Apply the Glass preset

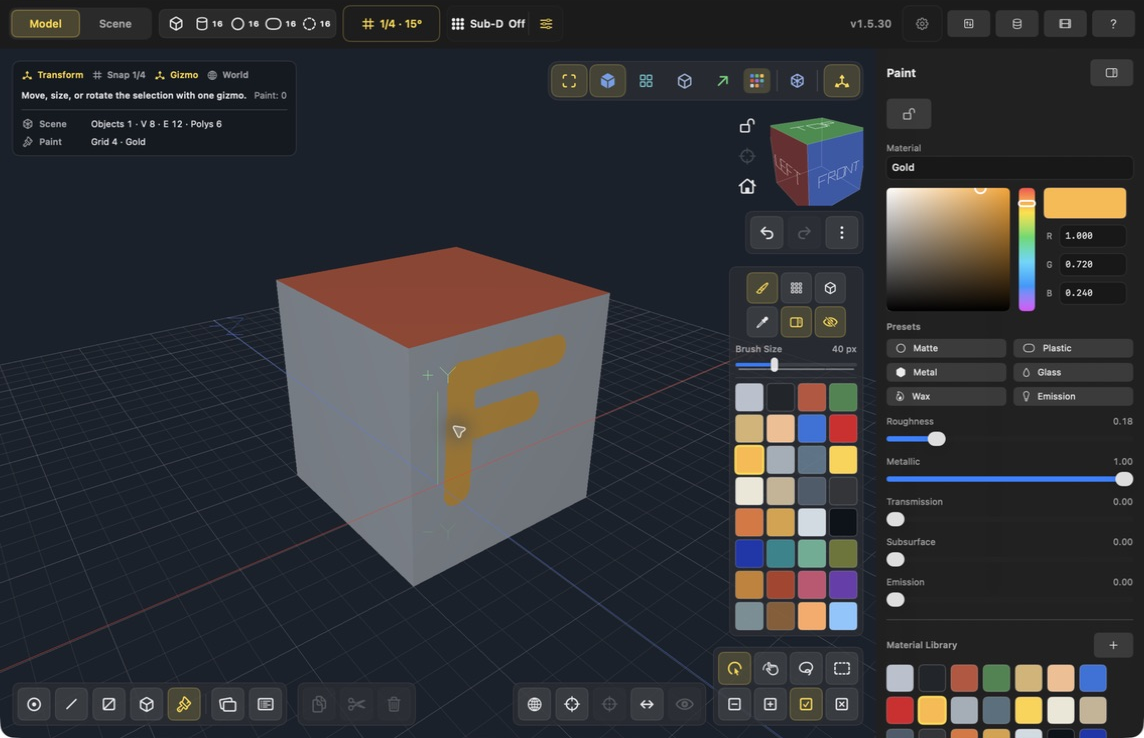(1072, 372)
